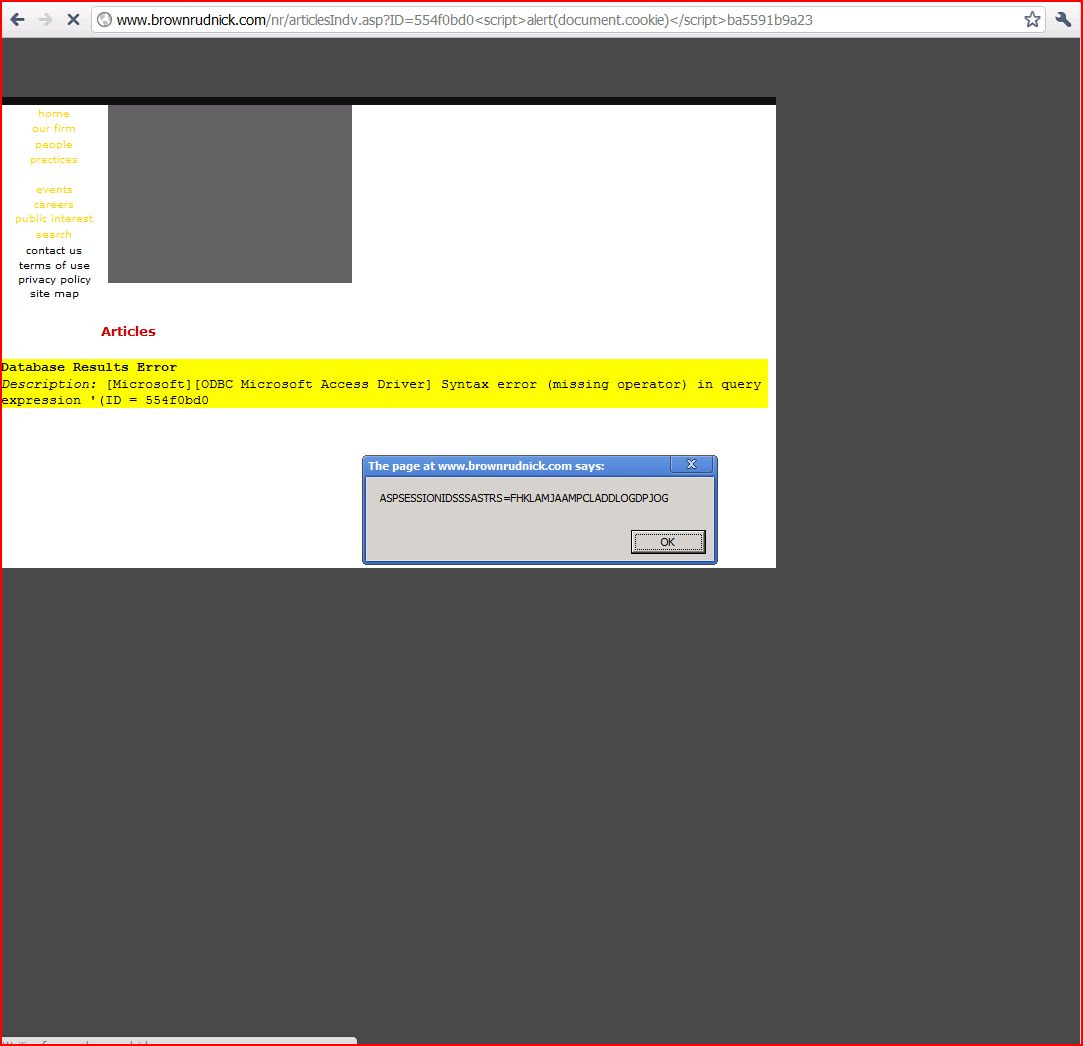The width and height of the screenshot is (1083, 1046).
Task: Close the alert dialog with X
Action: [x=691, y=464]
